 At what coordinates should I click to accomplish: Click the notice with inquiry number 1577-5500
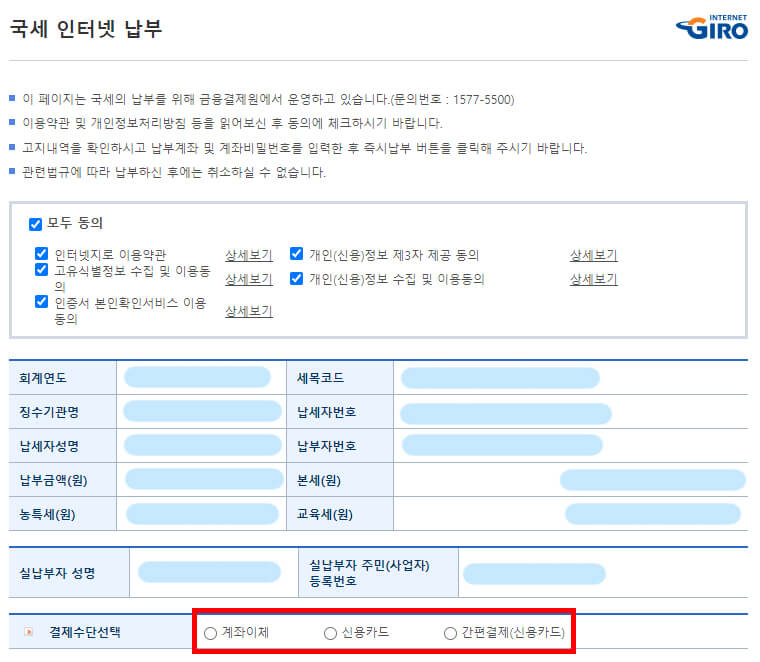[268, 99]
